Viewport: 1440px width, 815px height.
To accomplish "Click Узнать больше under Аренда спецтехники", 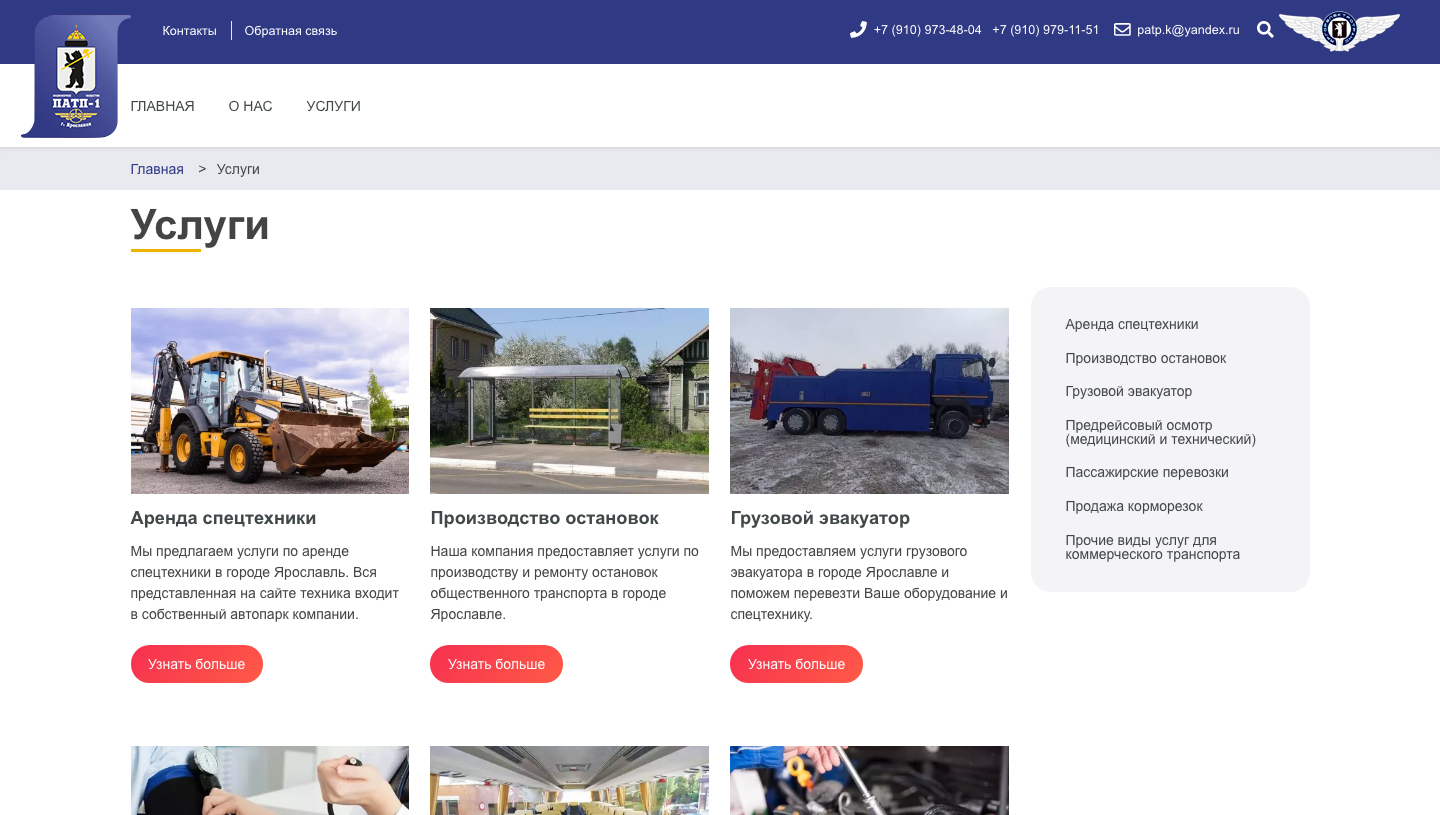I will click(196, 664).
